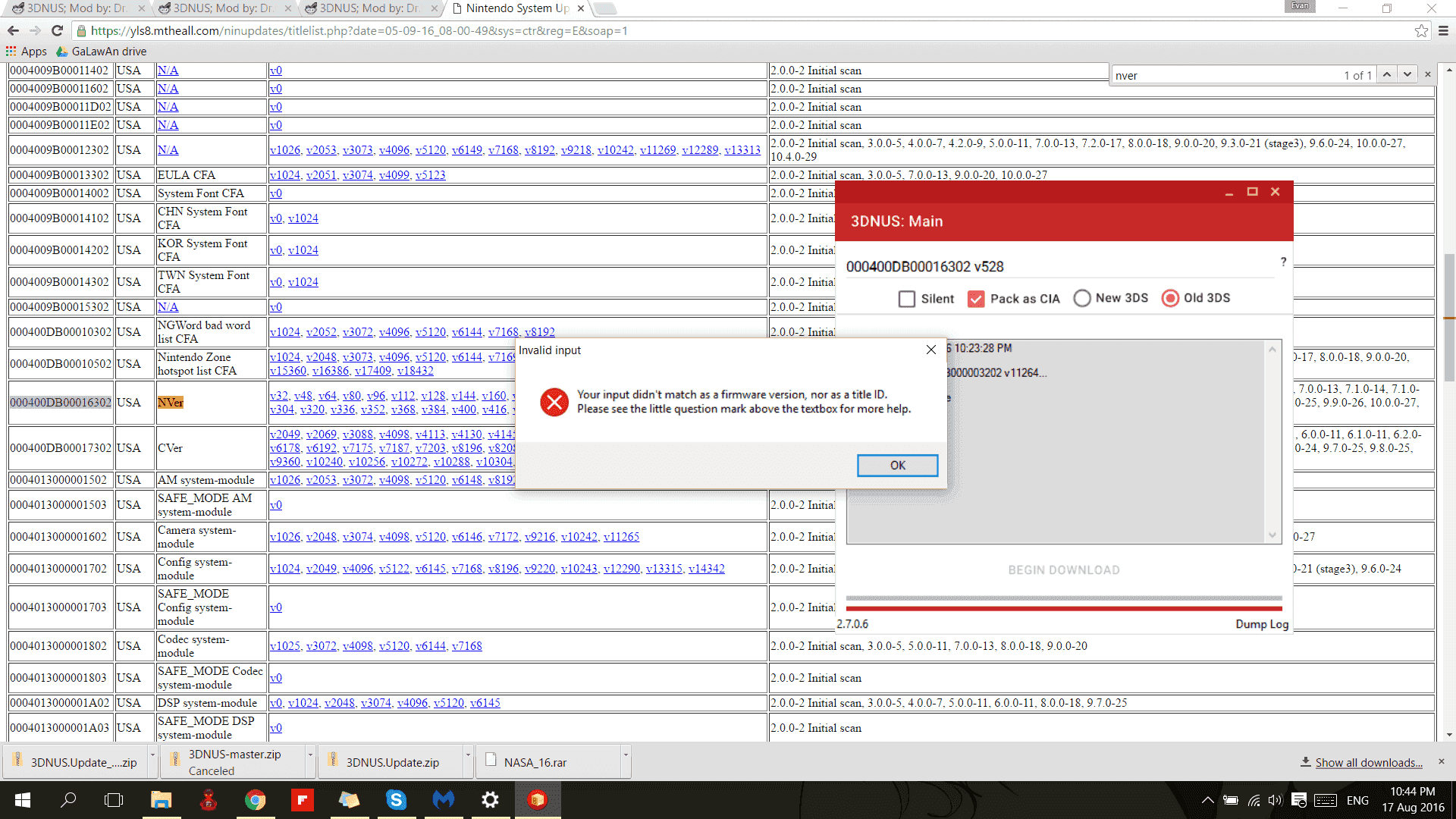Image resolution: width=1456 pixels, height=819 pixels.
Task: Click Dump Log in 3DNUS window
Action: [x=1262, y=624]
